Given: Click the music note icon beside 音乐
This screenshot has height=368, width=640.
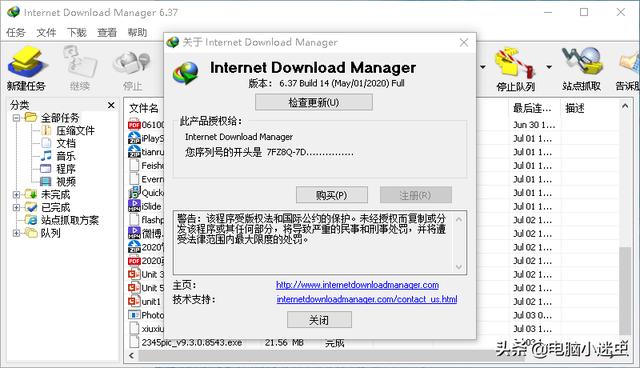Looking at the screenshot, I should (x=46, y=156).
